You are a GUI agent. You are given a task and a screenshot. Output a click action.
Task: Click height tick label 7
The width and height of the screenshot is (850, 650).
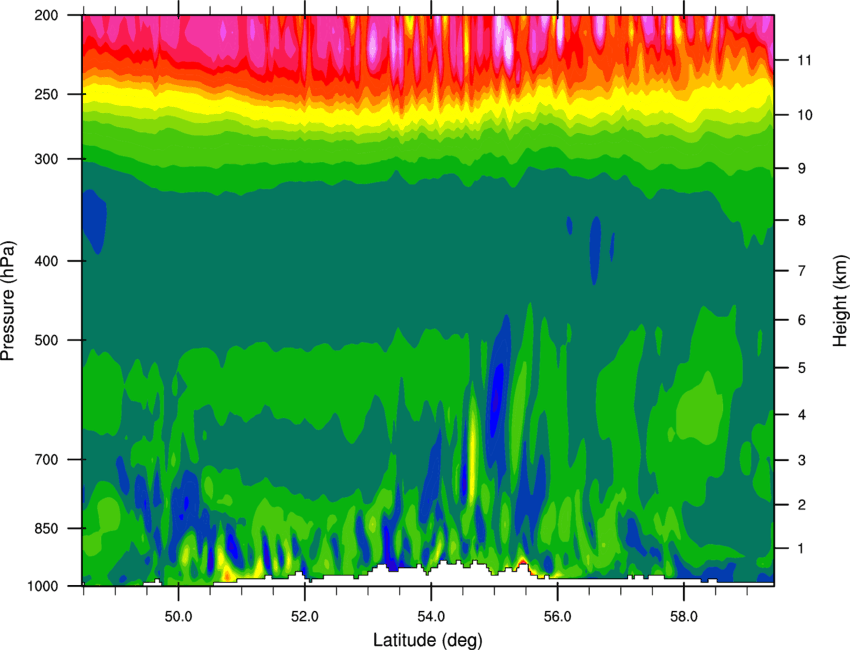(801, 271)
